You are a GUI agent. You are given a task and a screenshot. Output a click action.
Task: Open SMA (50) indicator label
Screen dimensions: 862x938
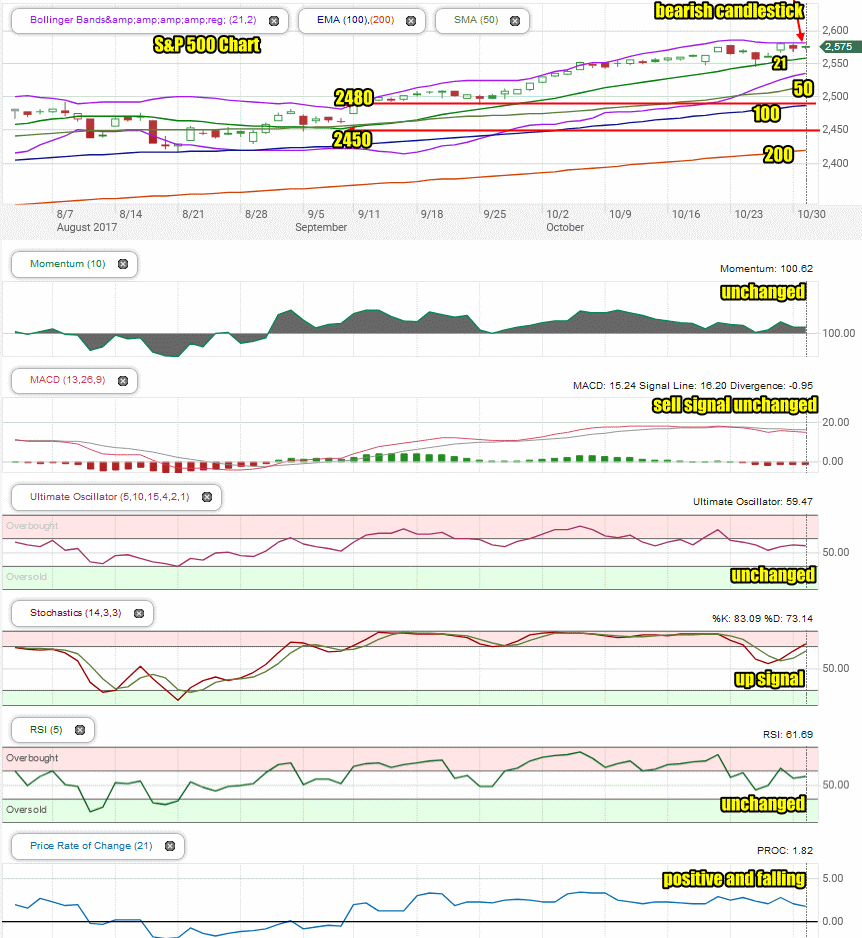pyautogui.click(x=476, y=20)
